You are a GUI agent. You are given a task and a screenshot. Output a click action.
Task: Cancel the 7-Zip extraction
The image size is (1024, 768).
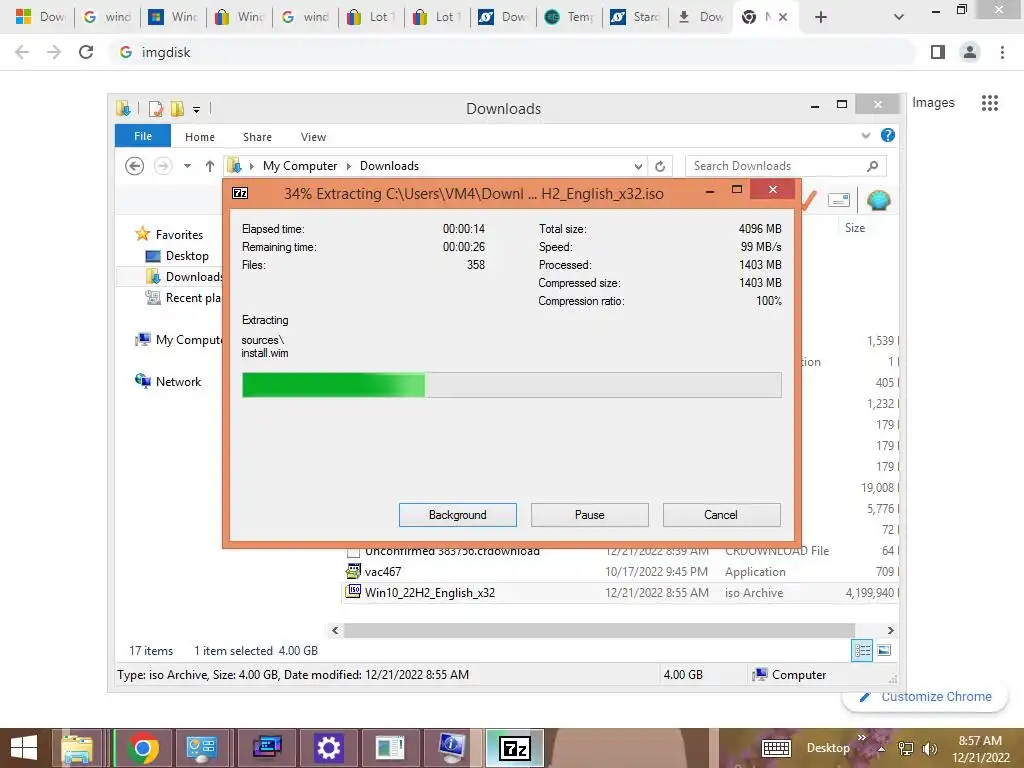click(721, 515)
